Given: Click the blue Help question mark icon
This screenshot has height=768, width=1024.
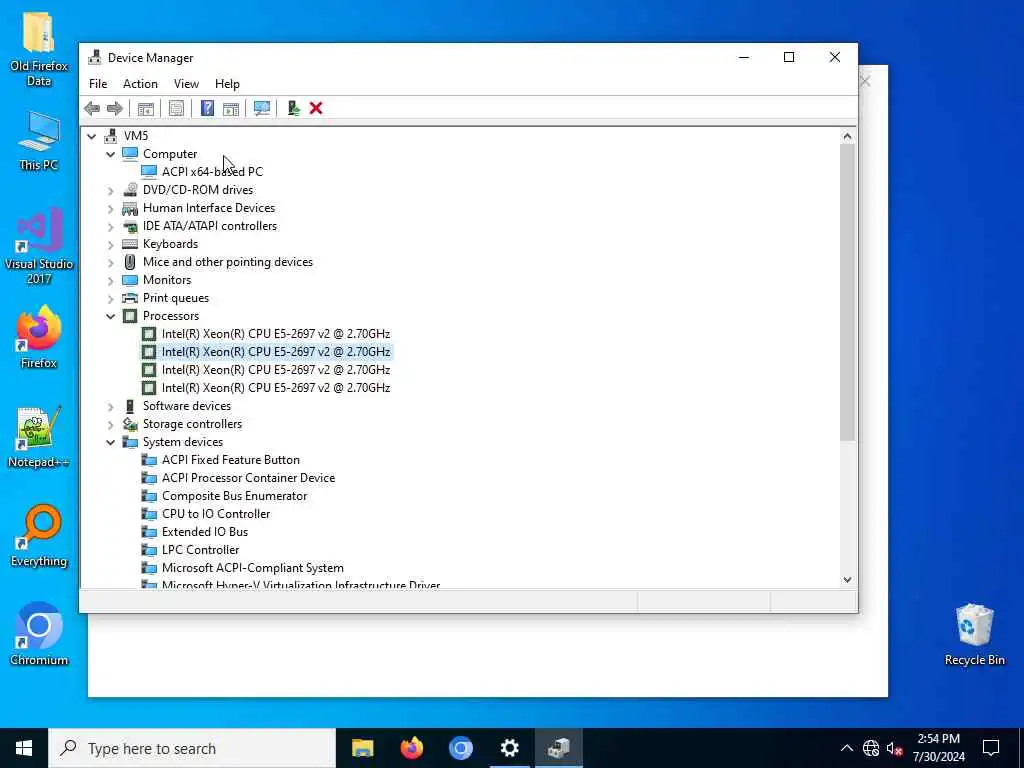Looking at the screenshot, I should pyautogui.click(x=207, y=108).
